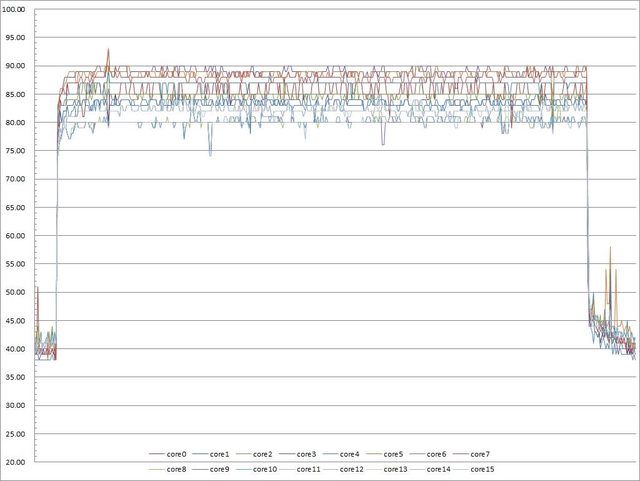Click the 100.00 y-axis label
The height and width of the screenshot is (481, 640).
17,9
